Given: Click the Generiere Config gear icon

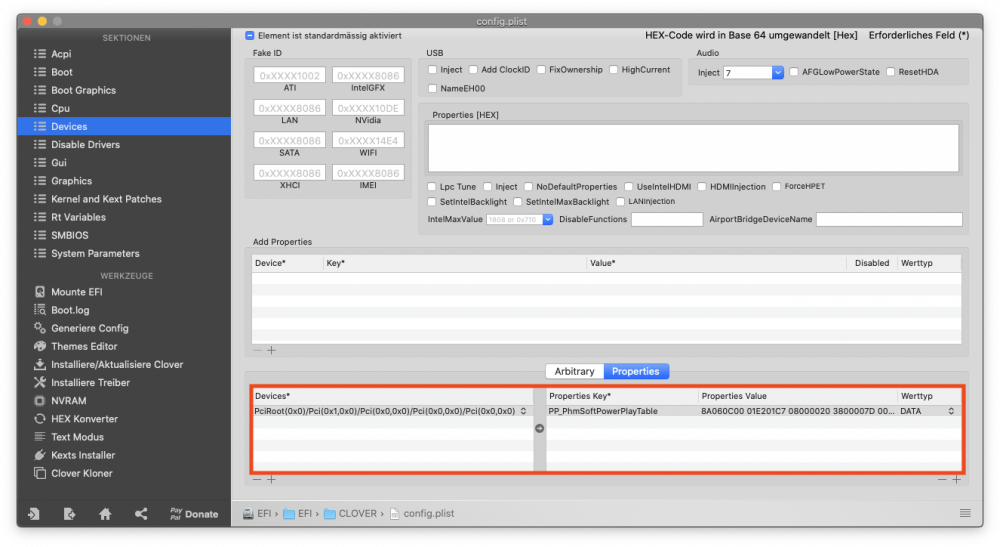Looking at the screenshot, I should [40, 328].
